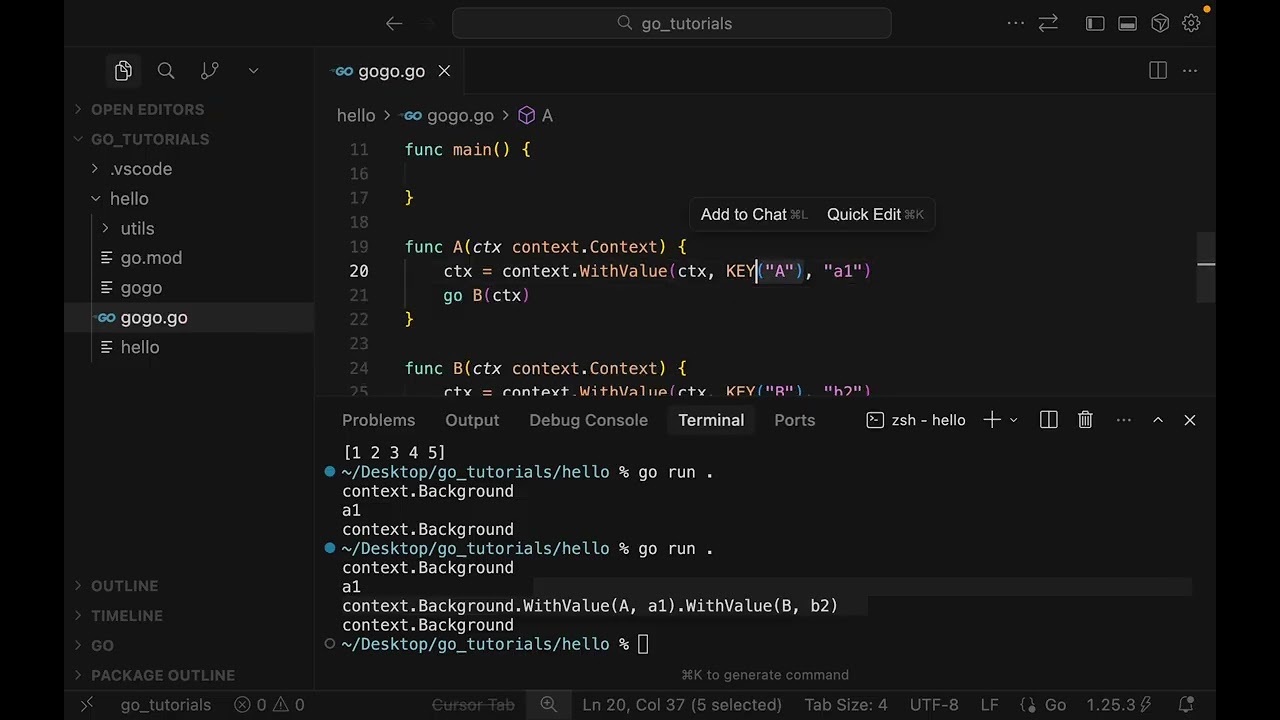Open the new terminal profile dropdown arrow

point(1013,420)
